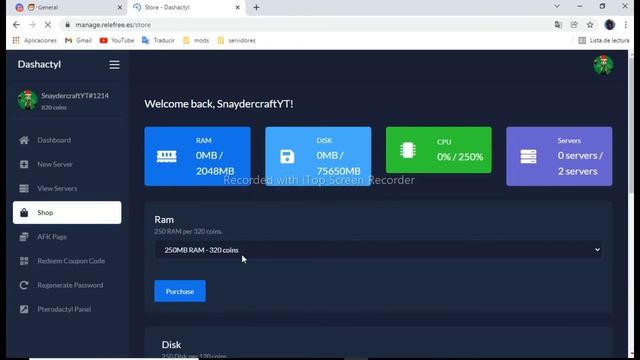Click the Shop bag icon

(24, 212)
